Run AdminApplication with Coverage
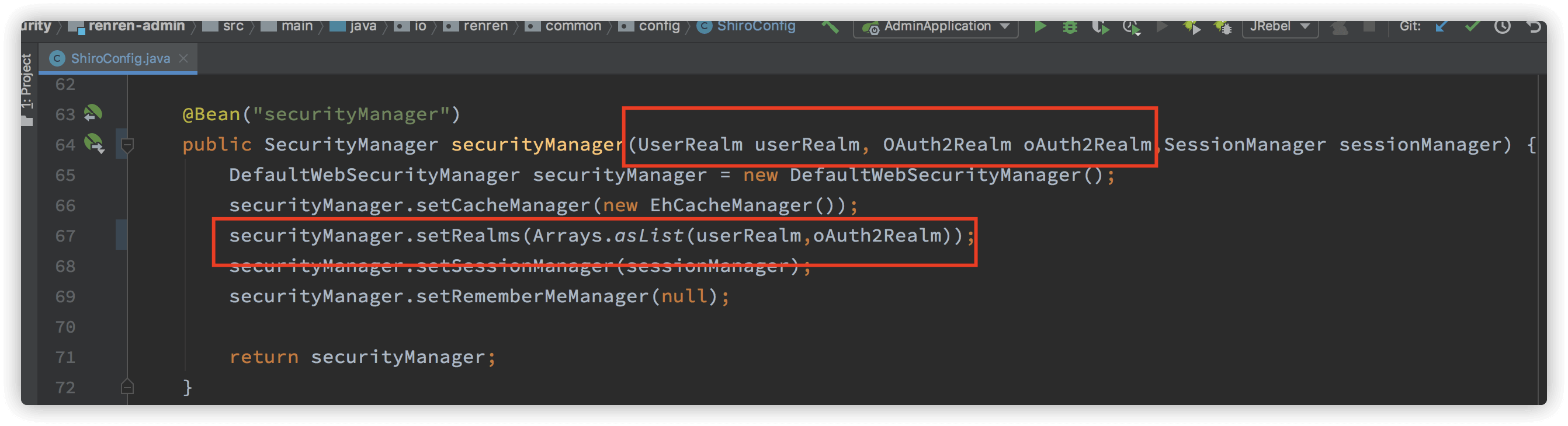This screenshot has height=426, width=1568. pyautogui.click(x=1100, y=27)
